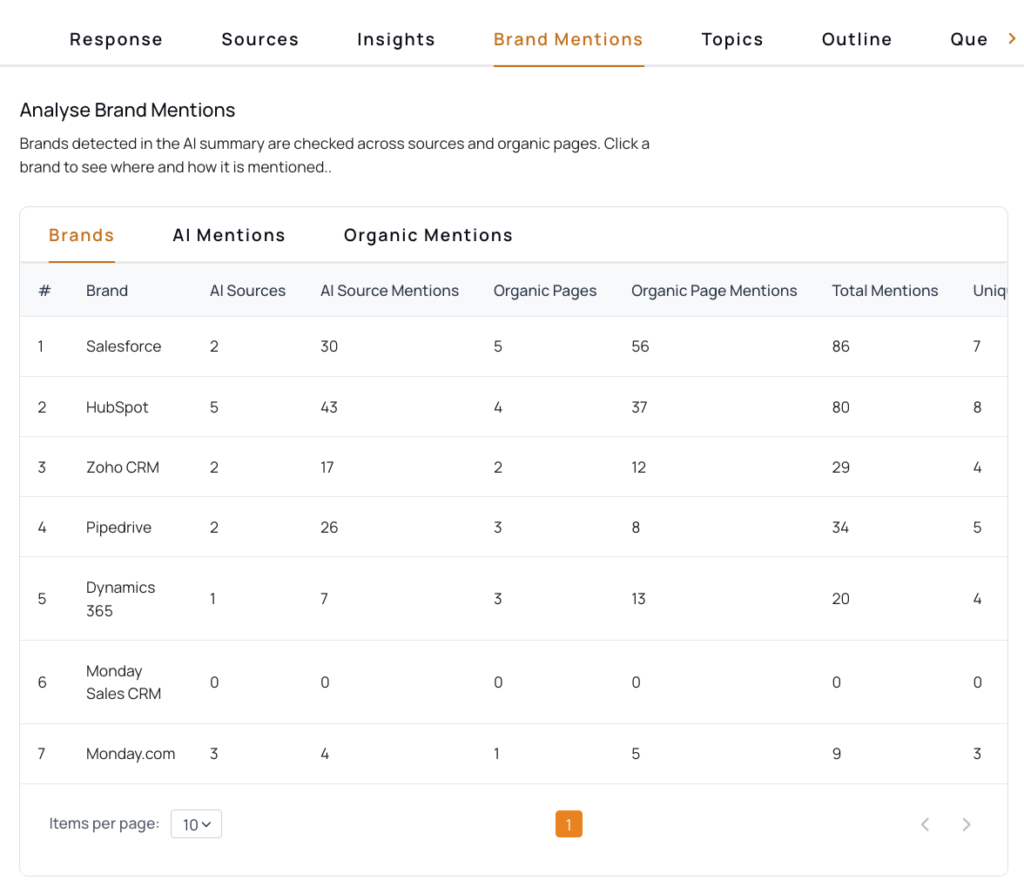This screenshot has width=1024, height=887.
Task: Open the items per page dropdown
Action: (x=196, y=824)
